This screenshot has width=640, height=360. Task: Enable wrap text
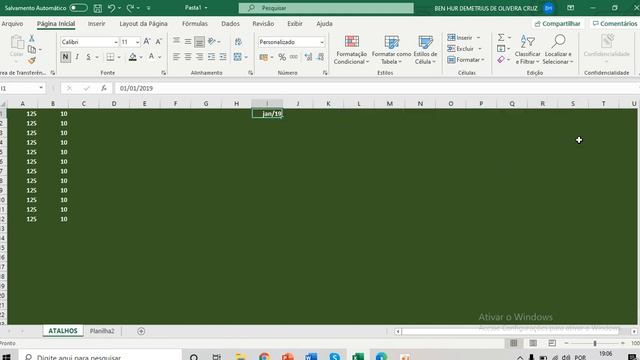coord(238,41)
